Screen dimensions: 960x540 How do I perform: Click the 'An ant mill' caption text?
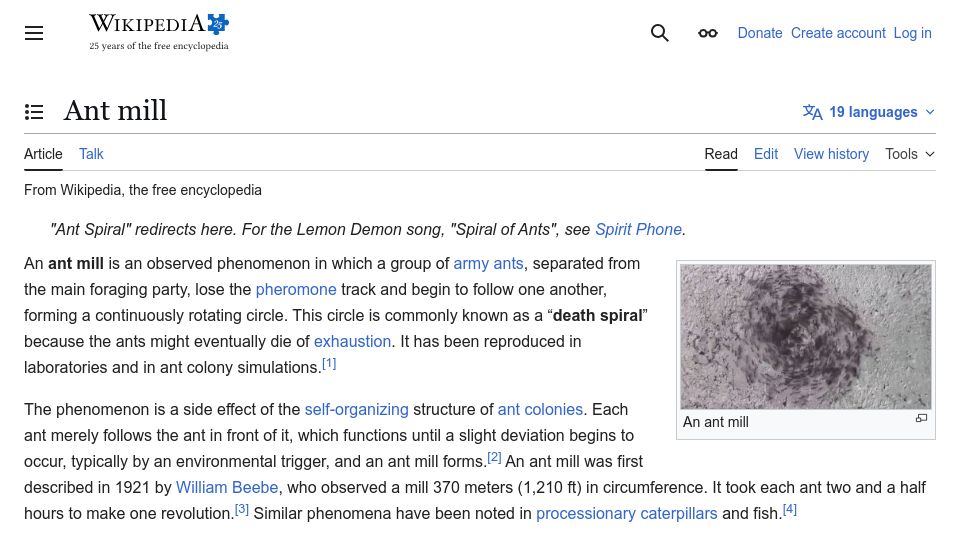[x=716, y=422]
